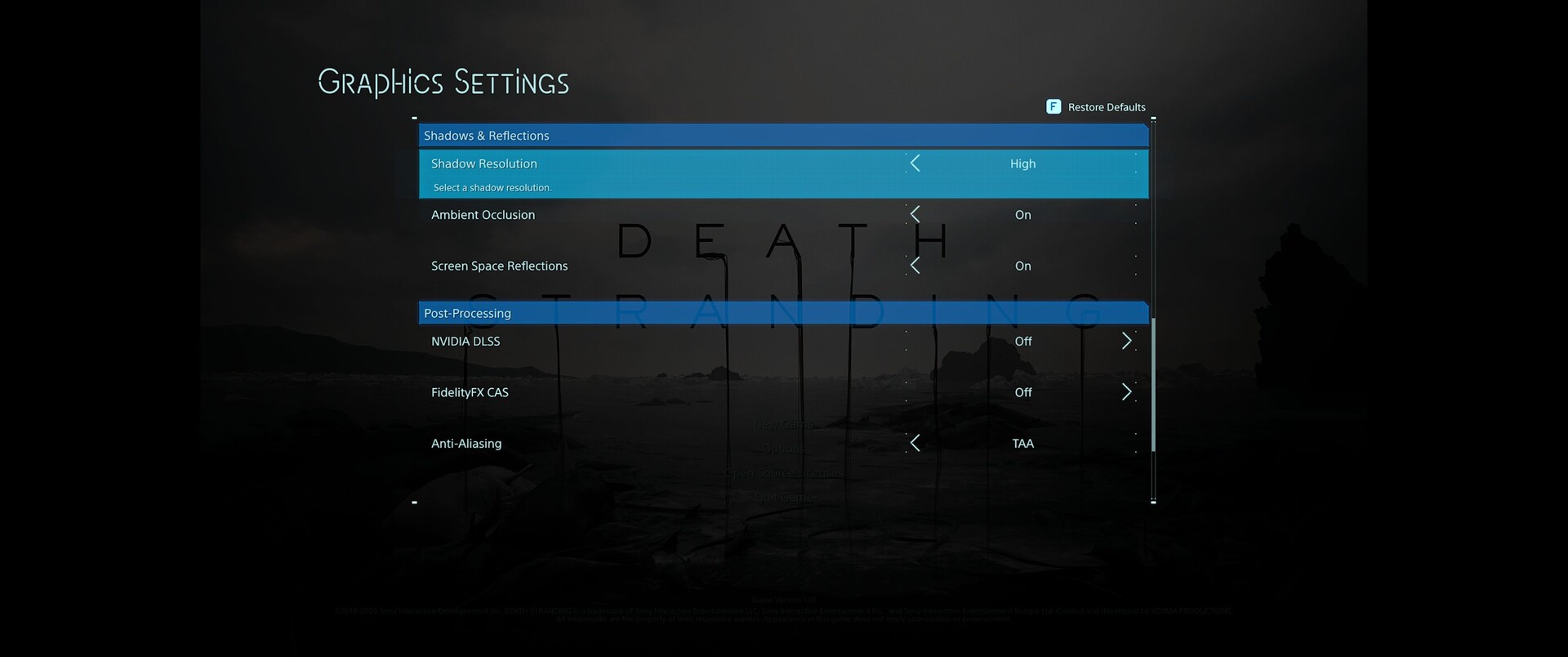Viewport: 1568px width, 657px height.
Task: Click the Off value for NVIDIA DLSS
Action: [1023, 341]
